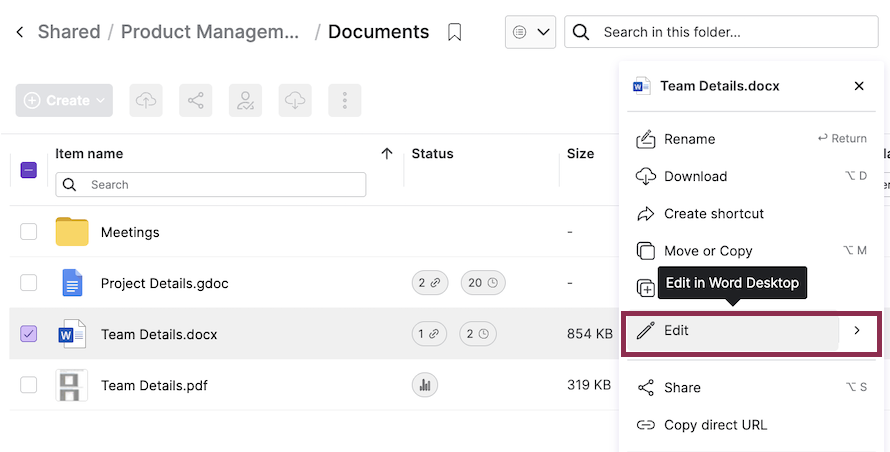The height and width of the screenshot is (452, 890).
Task: Expand the search filter dropdown
Action: (530, 32)
